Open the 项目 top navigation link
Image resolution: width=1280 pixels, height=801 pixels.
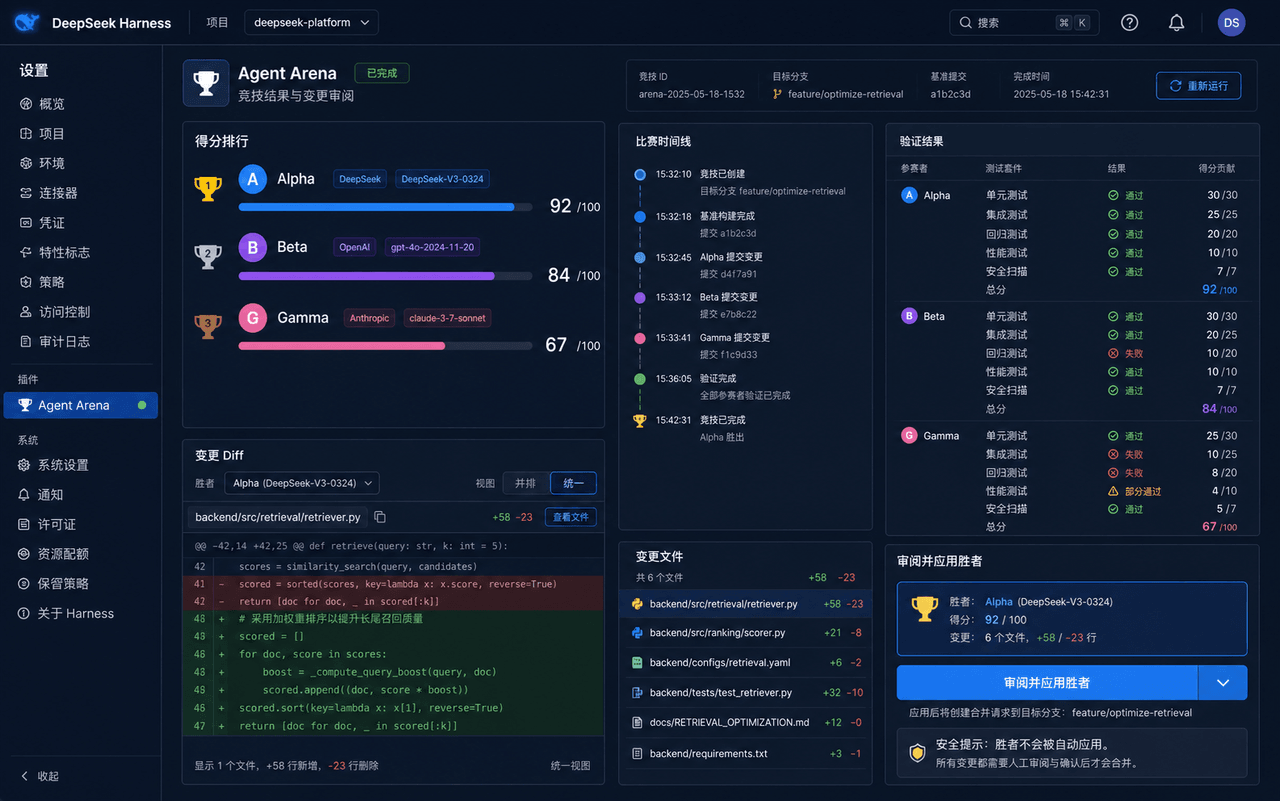tap(217, 22)
